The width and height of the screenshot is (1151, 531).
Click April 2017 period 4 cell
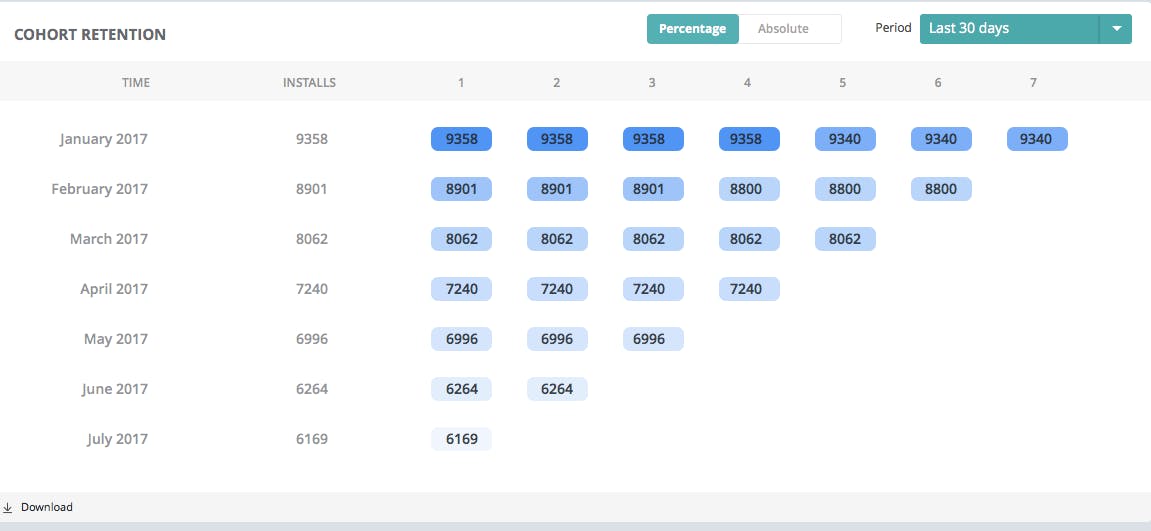748,289
